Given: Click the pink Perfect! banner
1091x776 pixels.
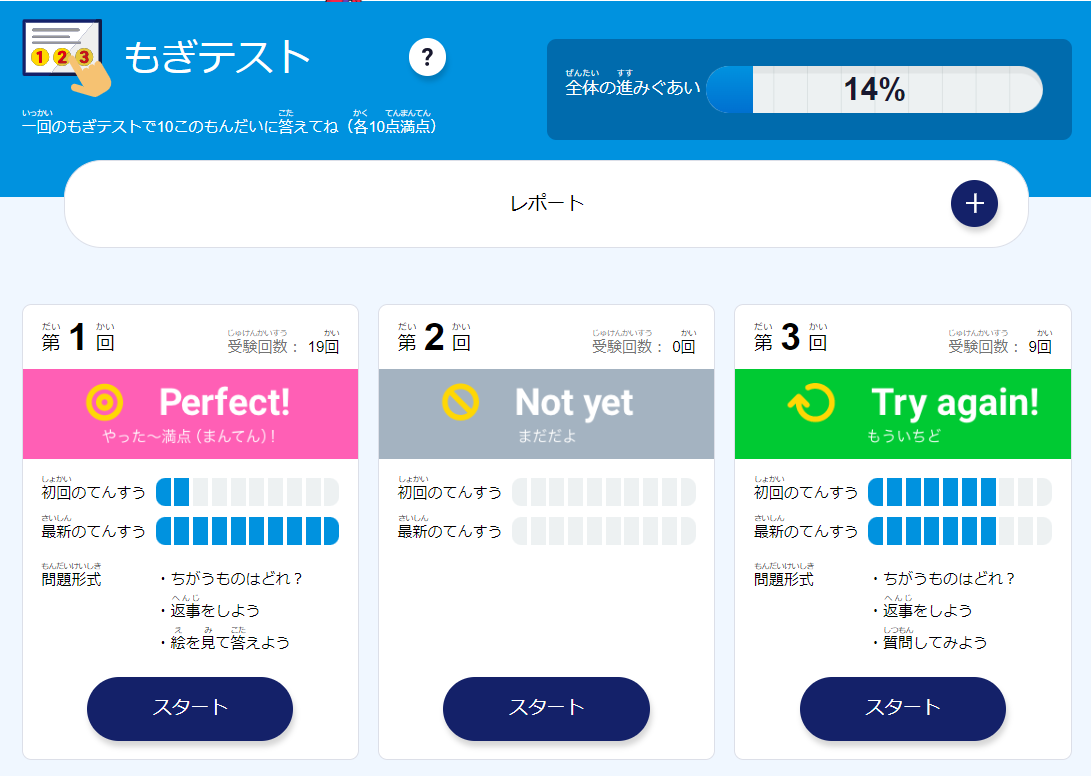Looking at the screenshot, I should tap(191, 414).
